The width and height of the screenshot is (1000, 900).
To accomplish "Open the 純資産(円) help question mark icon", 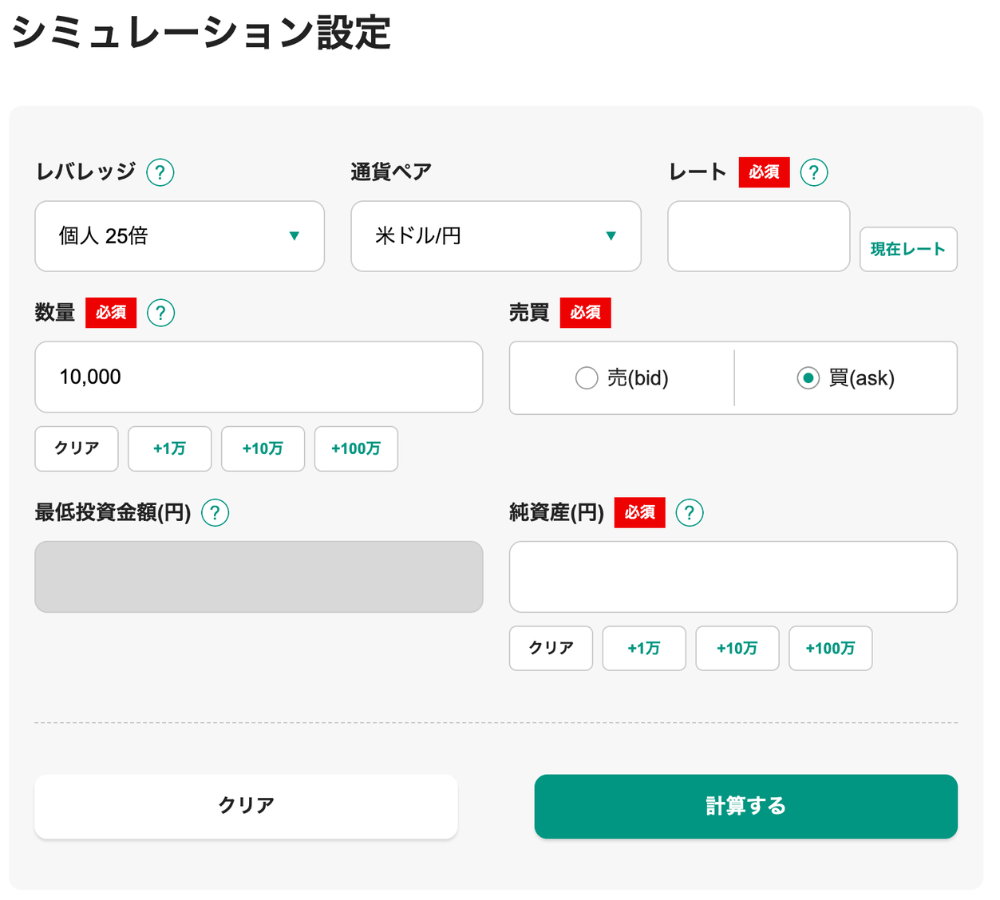I will (x=688, y=512).
